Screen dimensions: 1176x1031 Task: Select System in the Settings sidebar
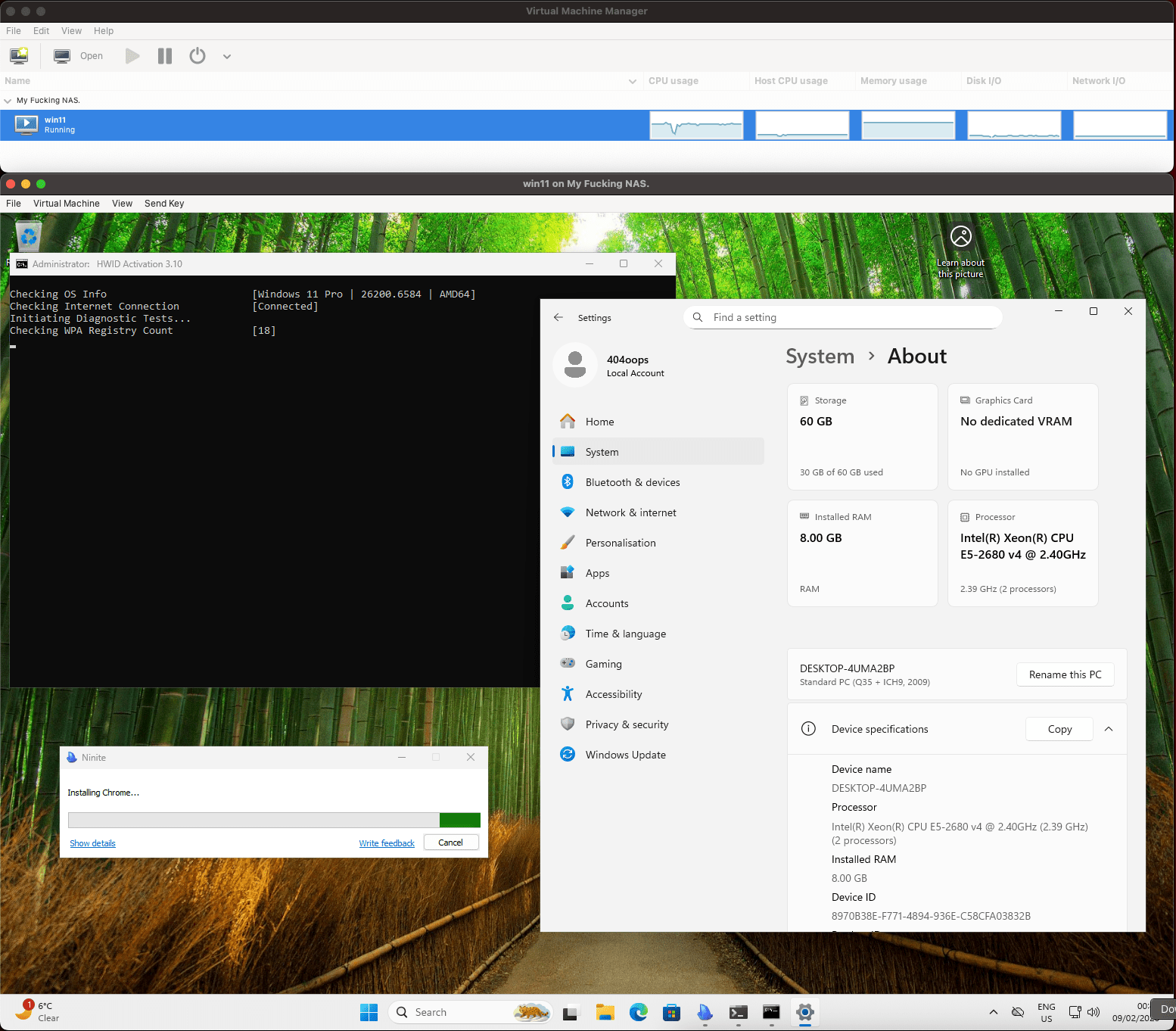658,452
